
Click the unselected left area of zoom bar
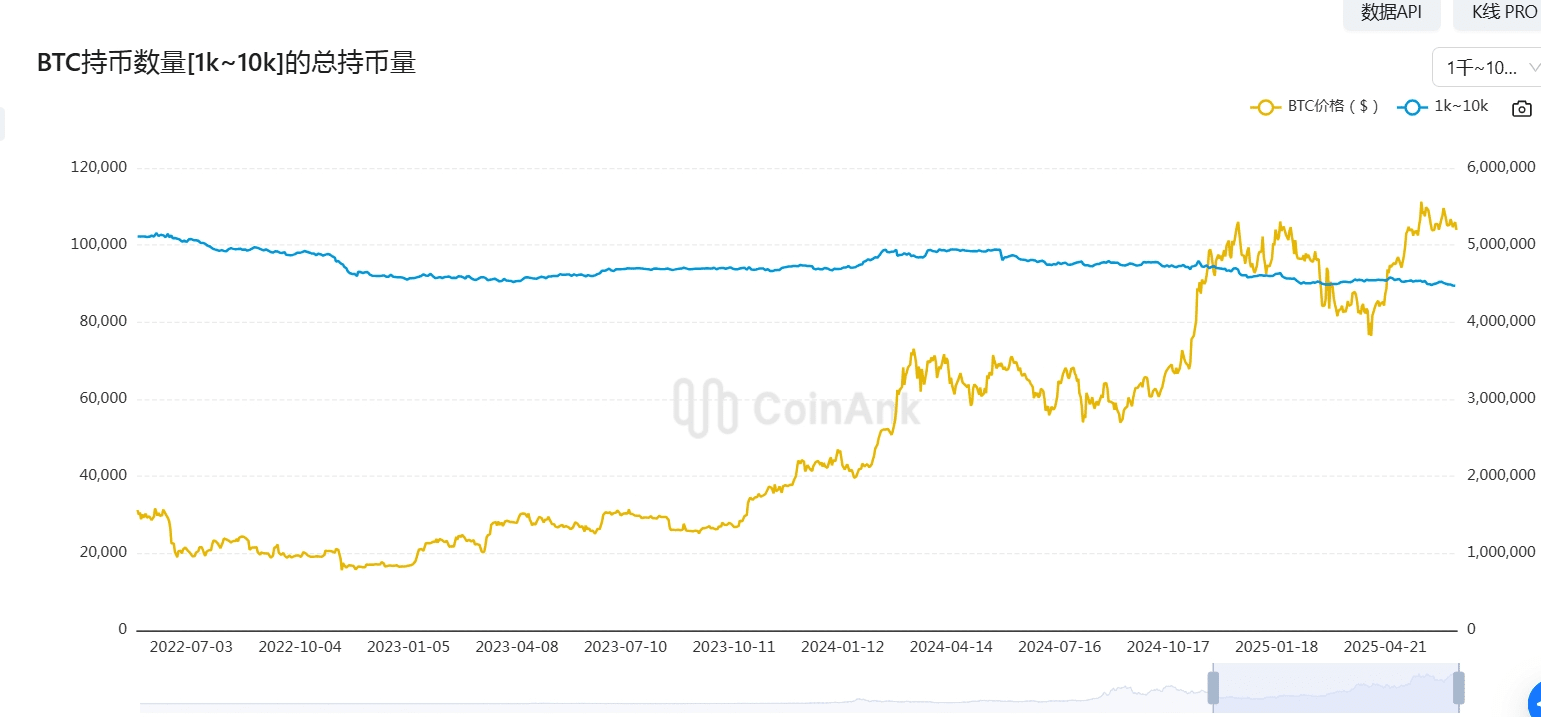670,690
